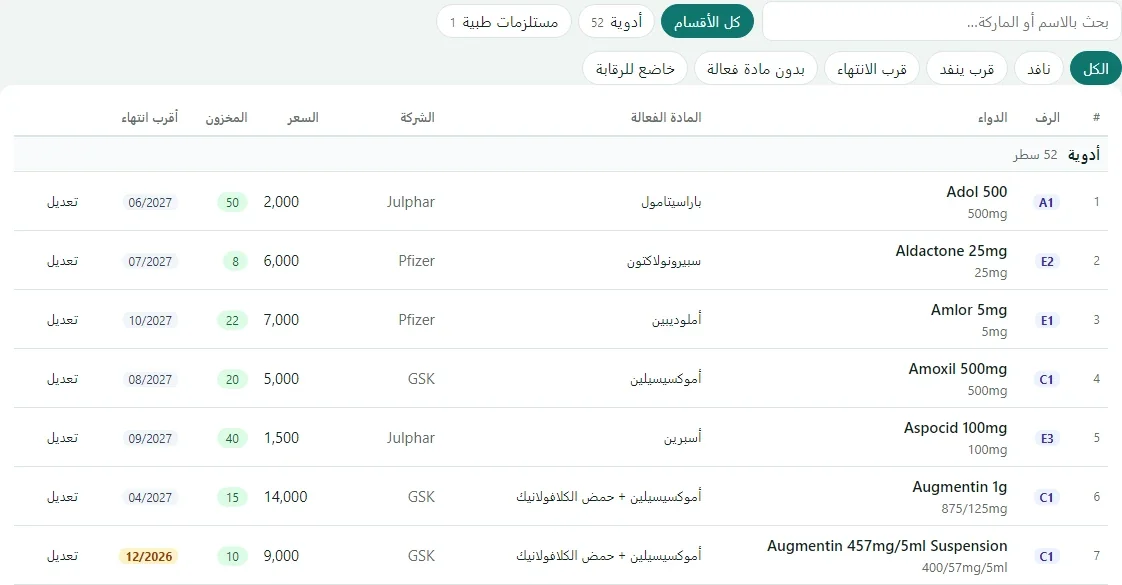The image size is (1122, 585).
Task: Click the A1 shelf badge
Action: [x=1046, y=202]
